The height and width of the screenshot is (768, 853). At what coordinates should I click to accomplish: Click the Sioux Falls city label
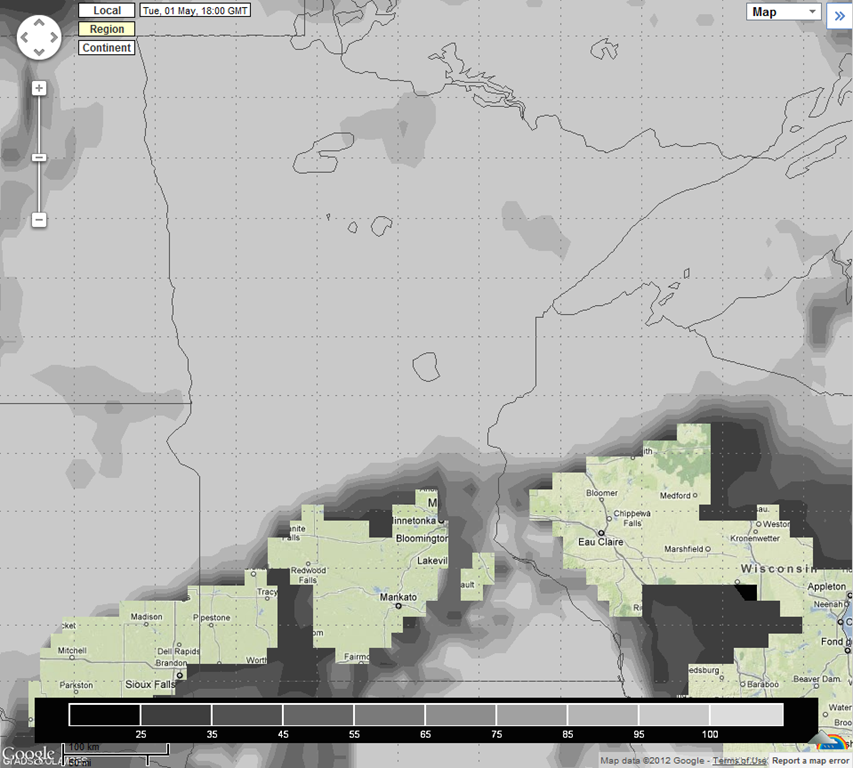click(150, 684)
